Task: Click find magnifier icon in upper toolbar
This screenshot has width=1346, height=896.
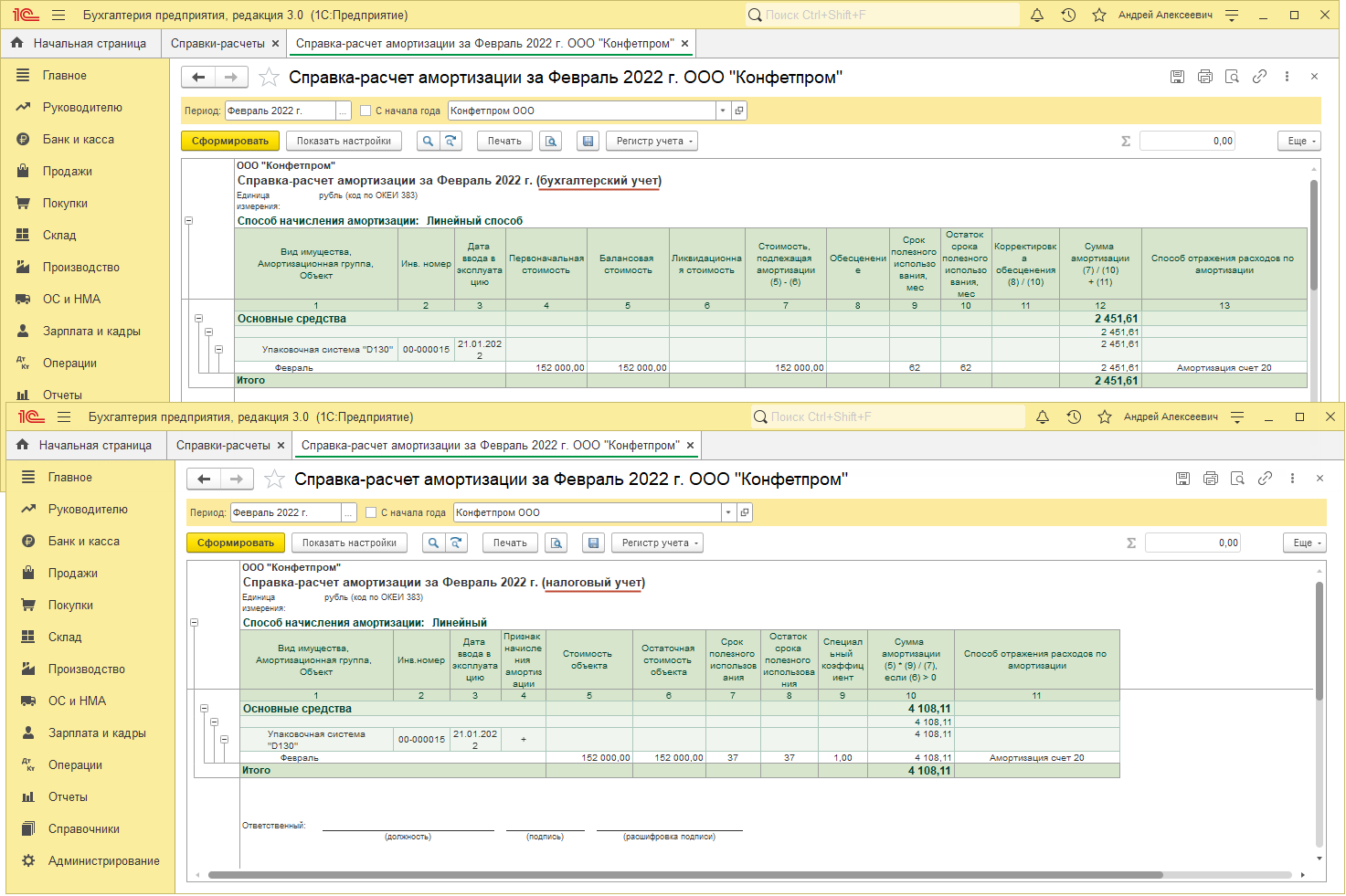Action: coord(429,141)
